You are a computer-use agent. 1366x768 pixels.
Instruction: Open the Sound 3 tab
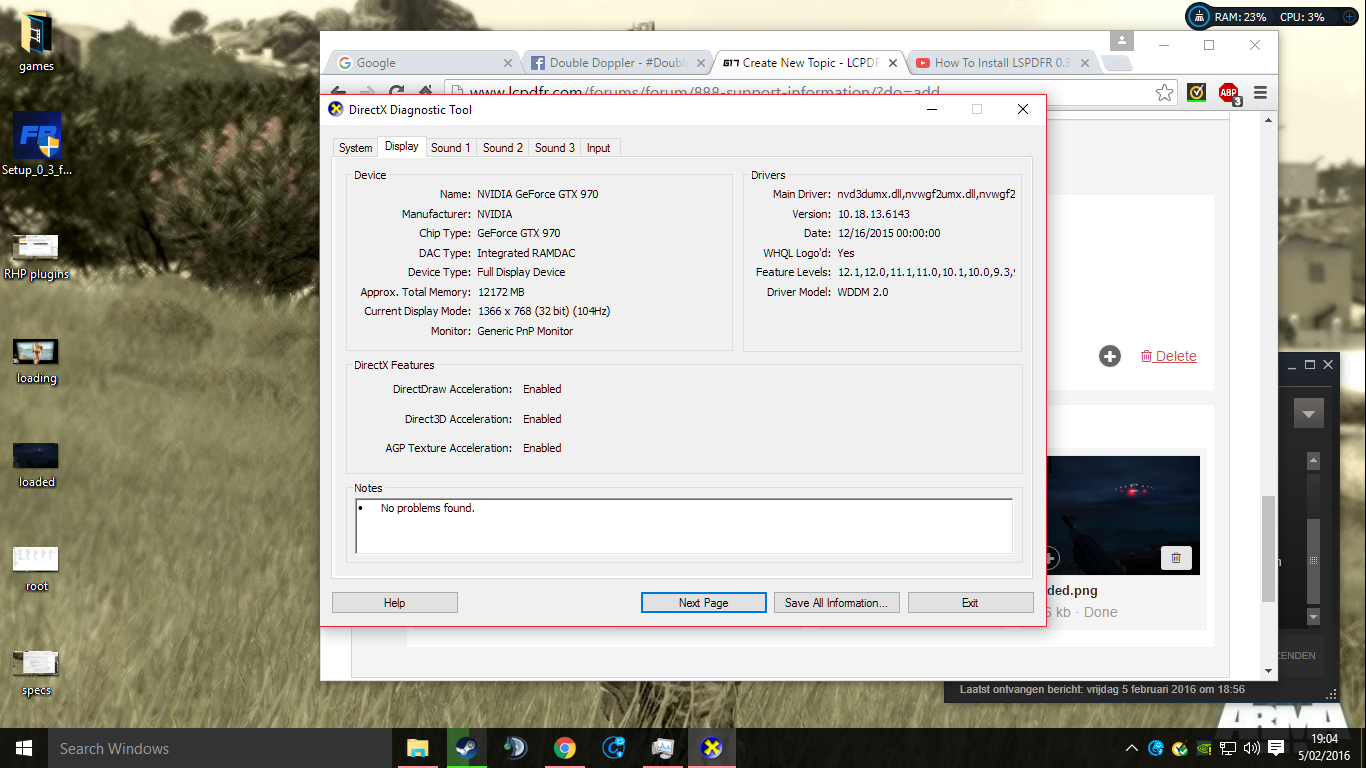(555, 148)
